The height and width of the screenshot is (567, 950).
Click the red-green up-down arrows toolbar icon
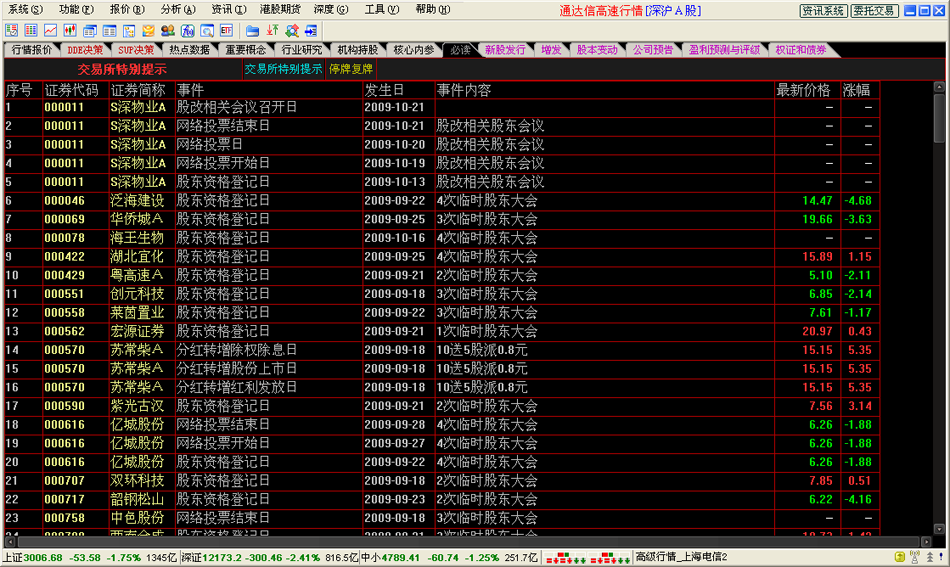(x=272, y=30)
